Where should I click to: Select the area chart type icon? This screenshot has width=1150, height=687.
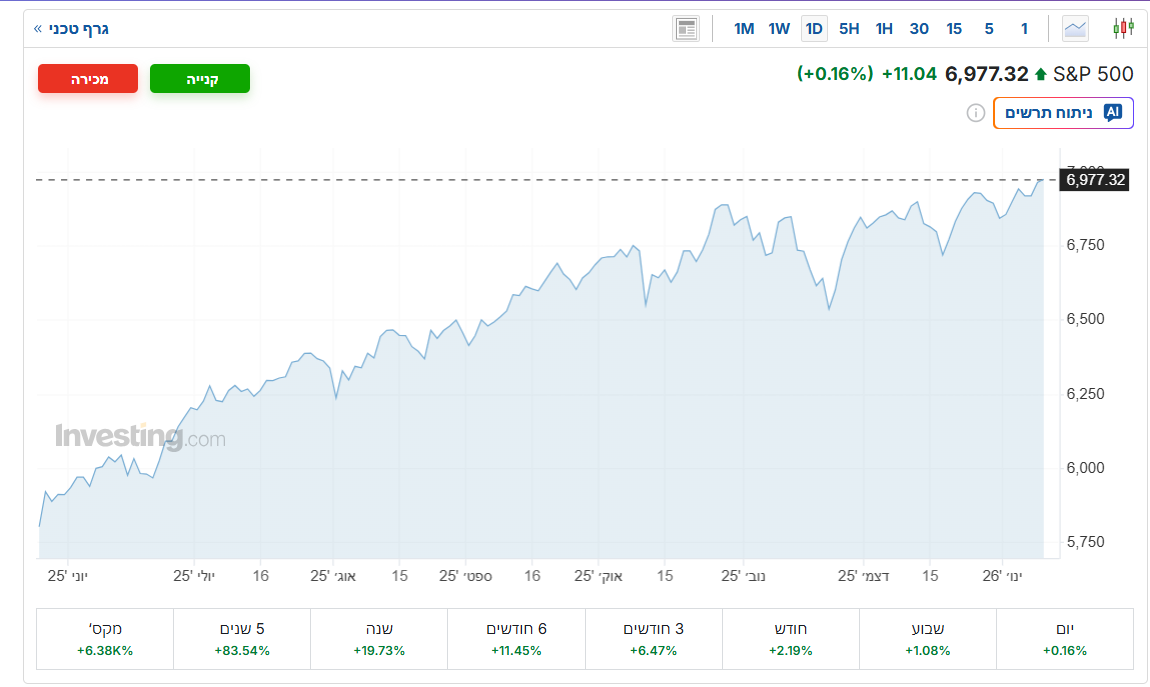[1076, 28]
